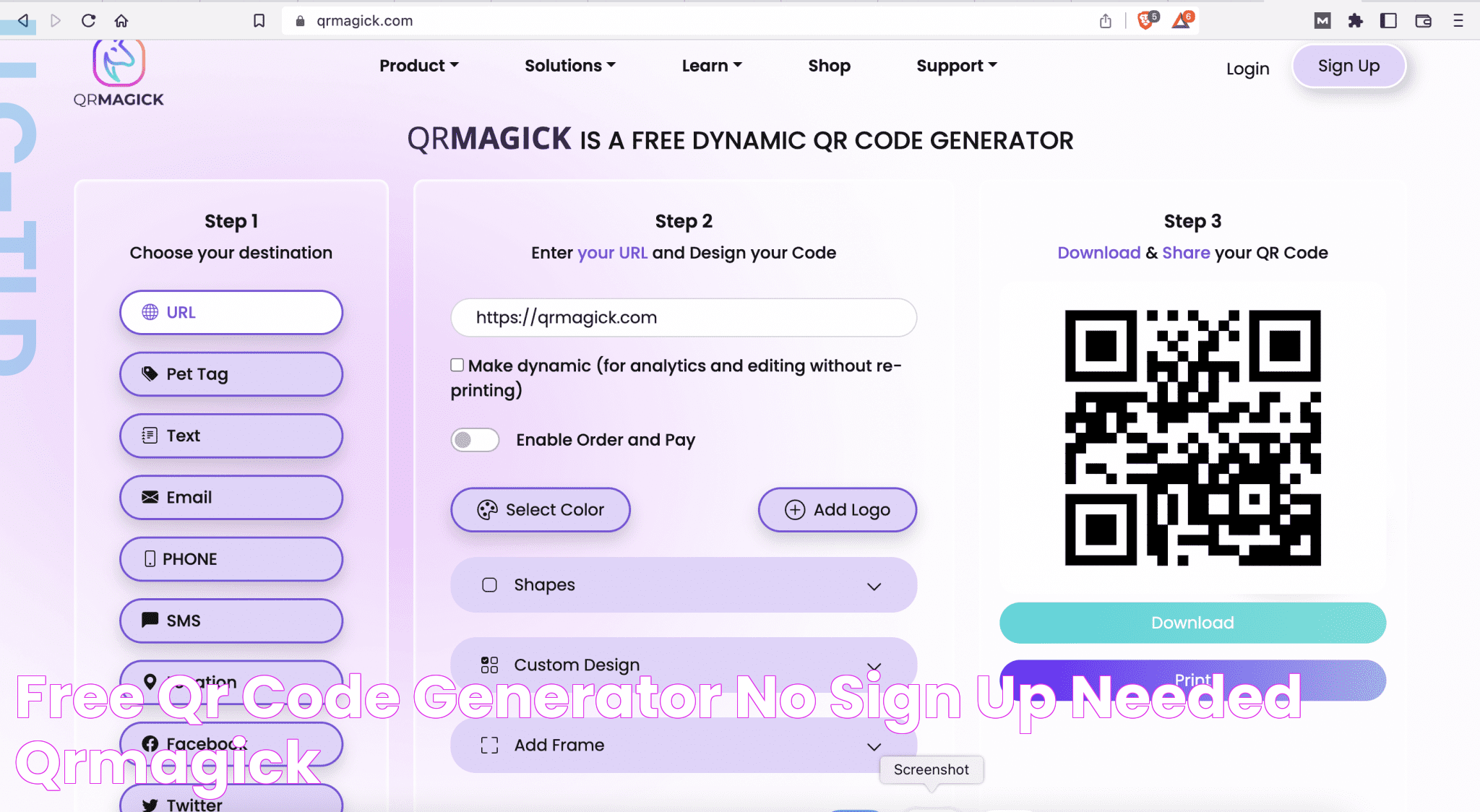Click the URL destination icon
The image size is (1480, 812).
coord(149,312)
